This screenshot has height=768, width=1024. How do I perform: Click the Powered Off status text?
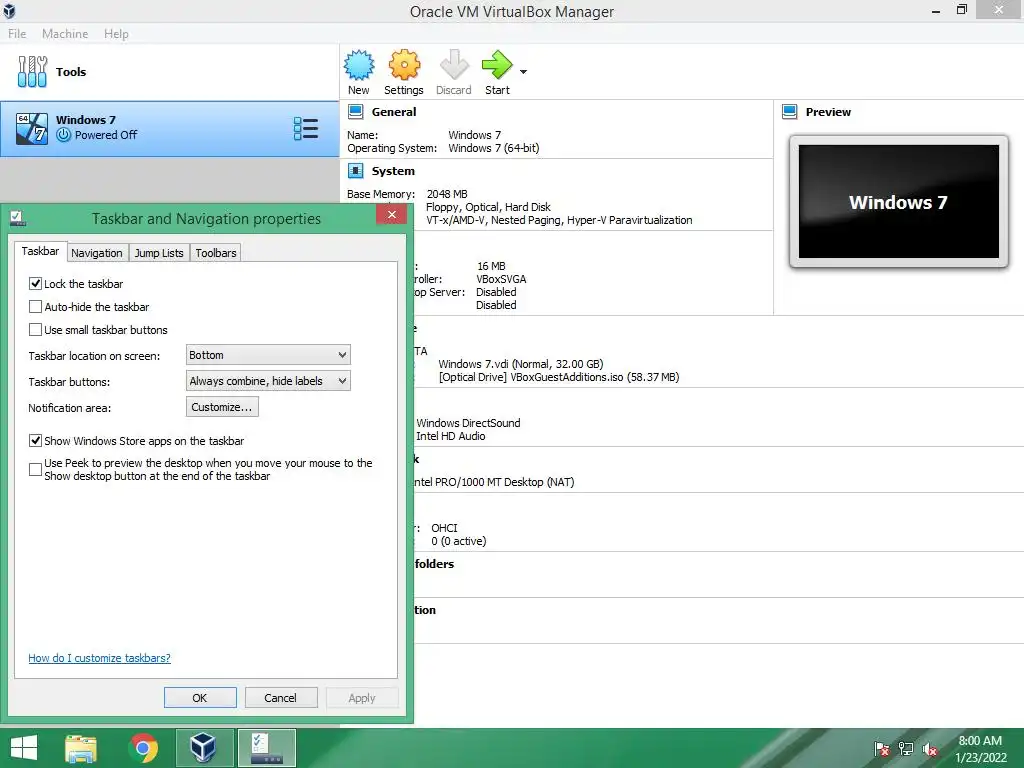point(106,135)
